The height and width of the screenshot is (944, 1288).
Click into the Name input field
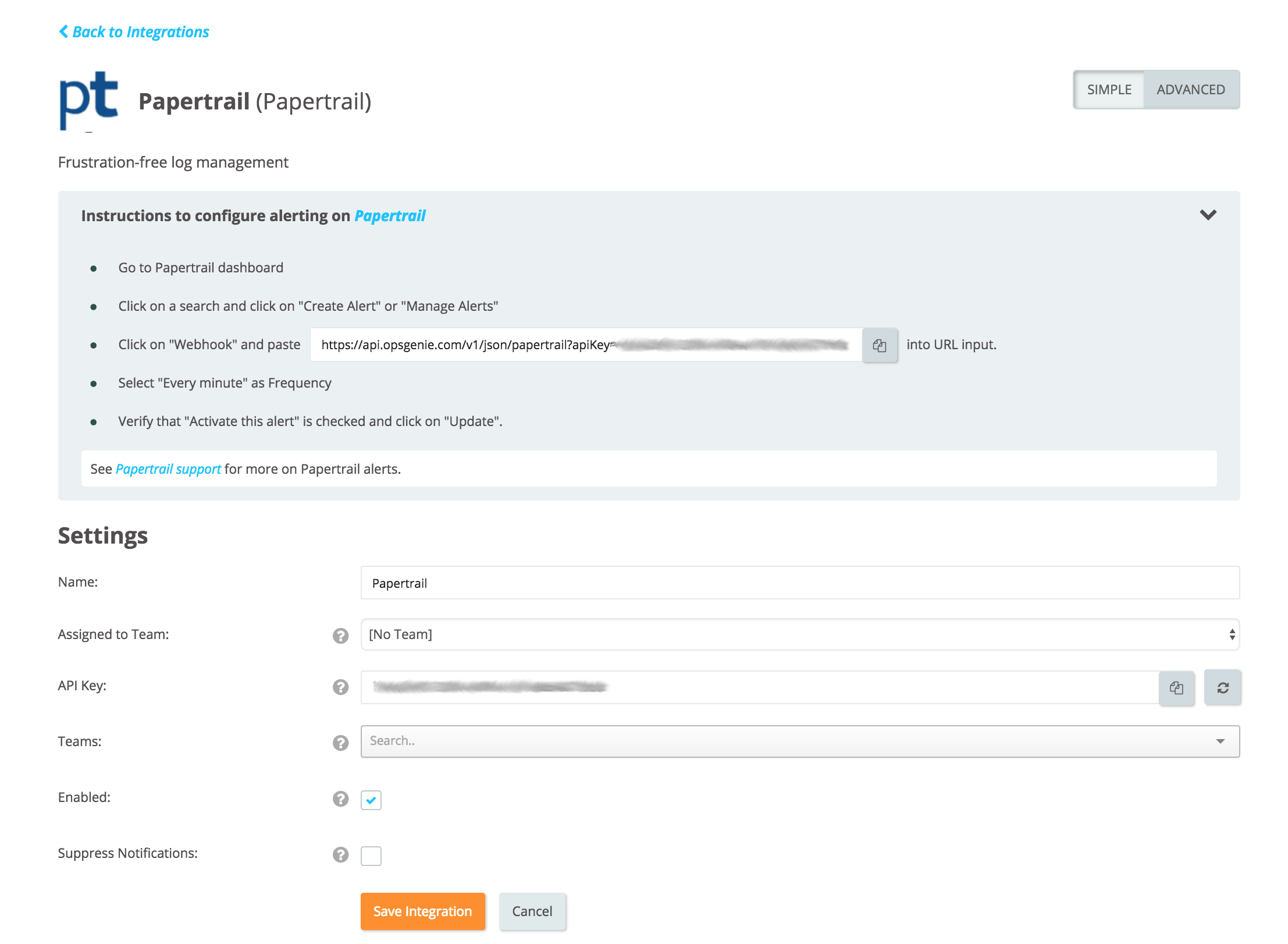tap(799, 583)
